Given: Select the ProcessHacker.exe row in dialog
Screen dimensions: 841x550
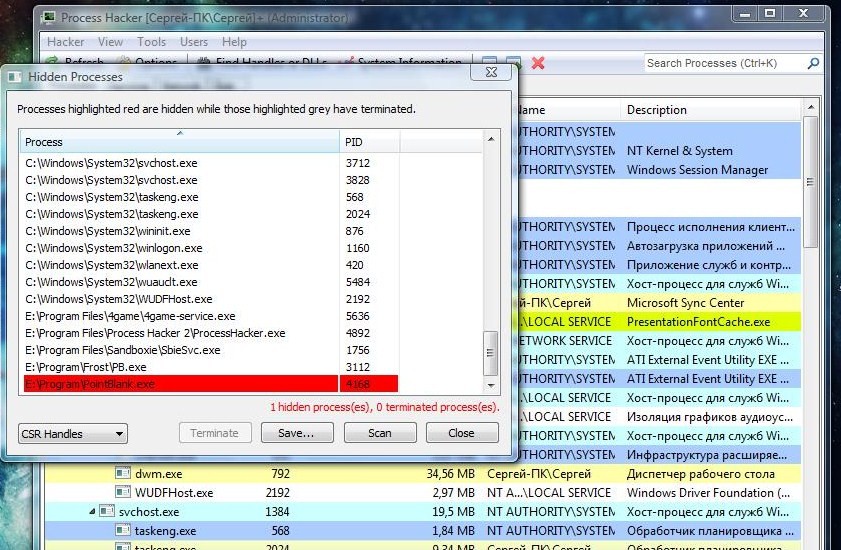Looking at the screenshot, I should pos(211,333).
